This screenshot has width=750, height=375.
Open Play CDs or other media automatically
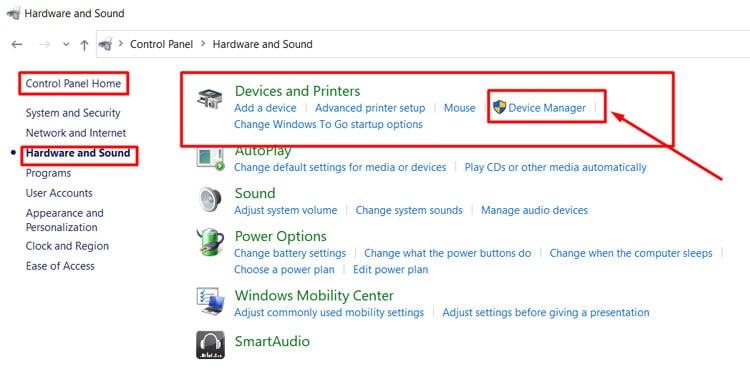(555, 167)
